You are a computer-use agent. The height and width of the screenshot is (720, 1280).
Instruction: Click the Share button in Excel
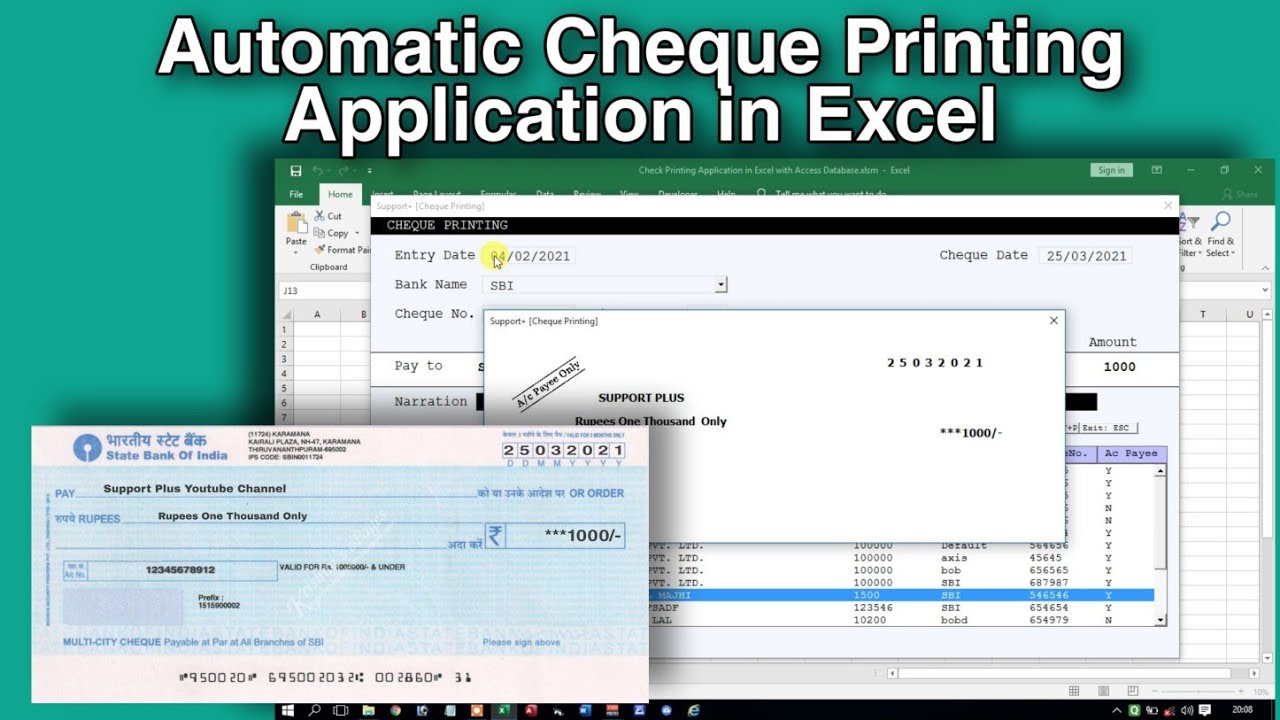pos(1240,194)
